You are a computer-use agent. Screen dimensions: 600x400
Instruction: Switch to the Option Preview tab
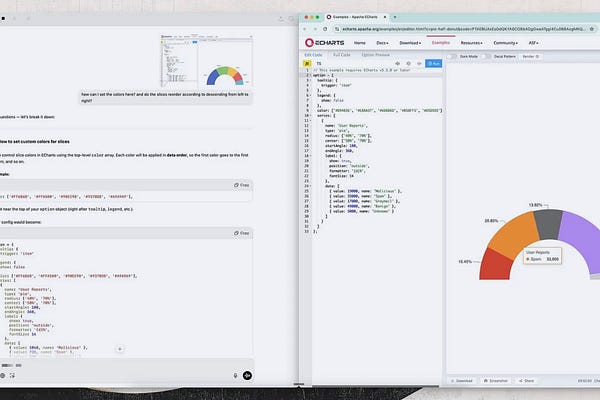click(375, 55)
